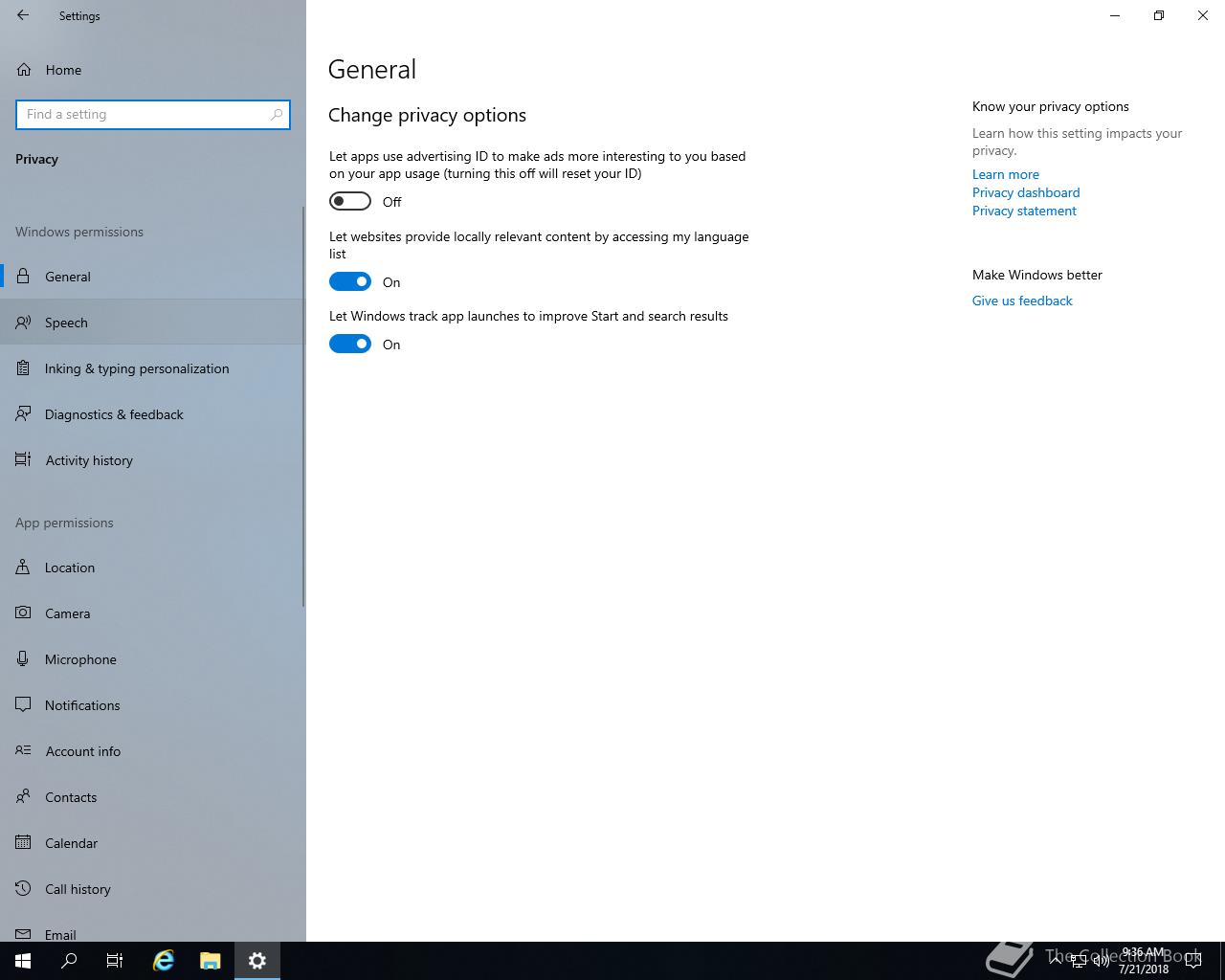Select the Calendar icon

(x=23, y=843)
